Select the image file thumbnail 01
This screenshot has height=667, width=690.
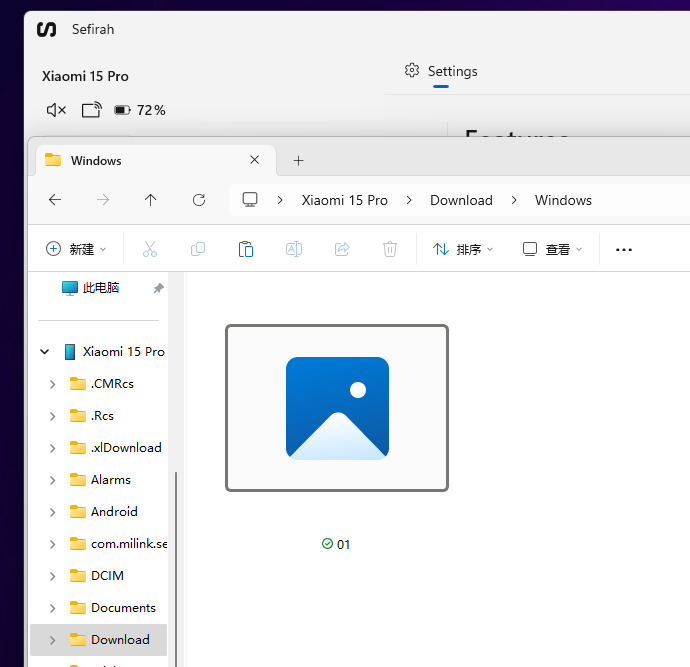337,408
